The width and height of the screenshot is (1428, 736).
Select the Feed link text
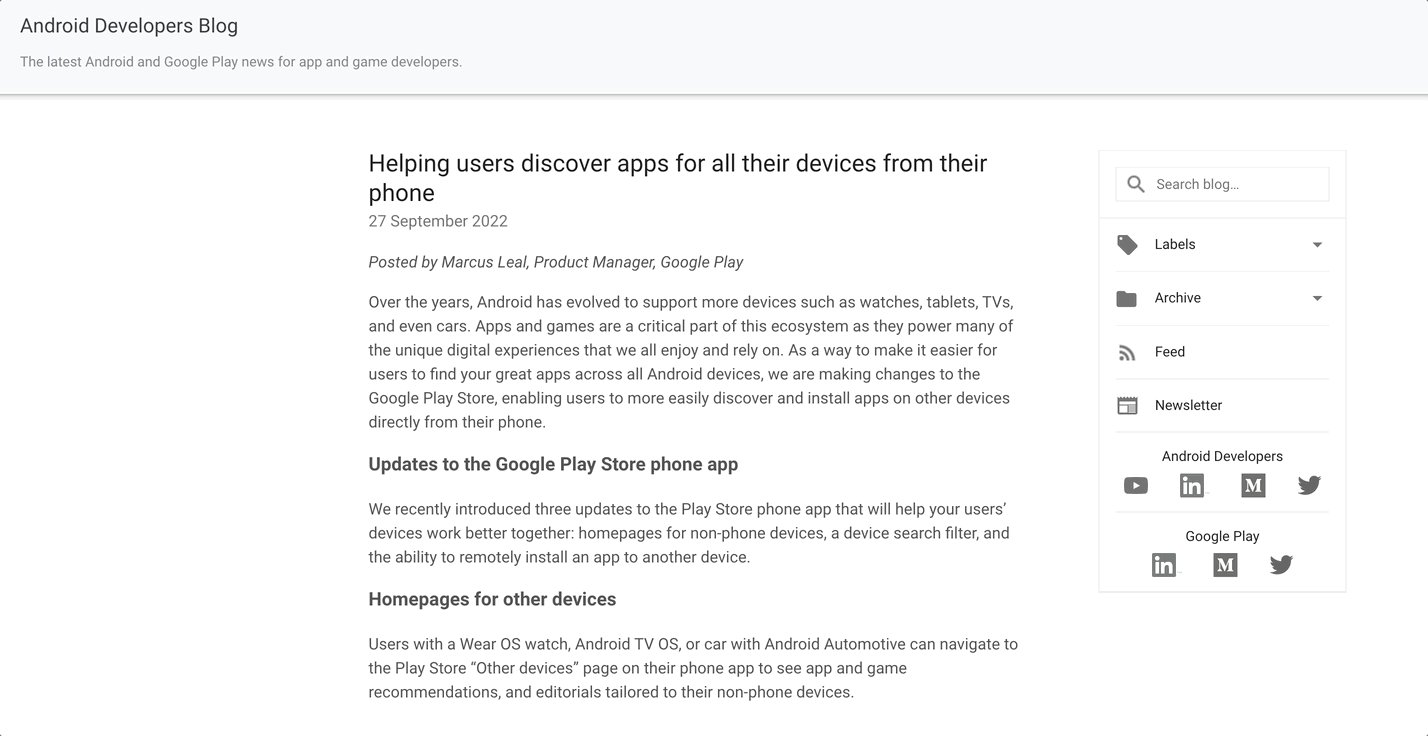pos(1170,352)
